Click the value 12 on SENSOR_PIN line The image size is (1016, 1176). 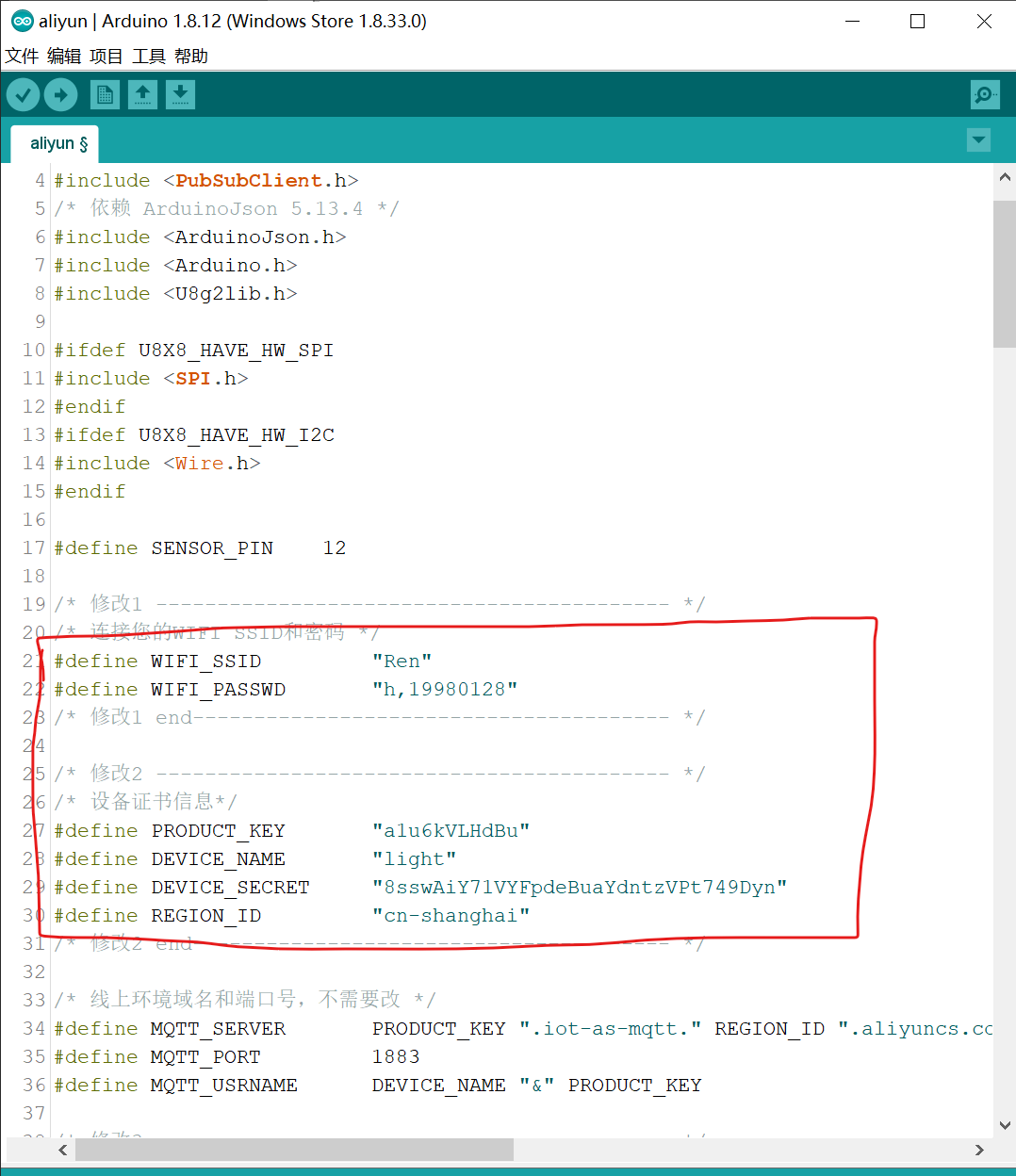335,547
